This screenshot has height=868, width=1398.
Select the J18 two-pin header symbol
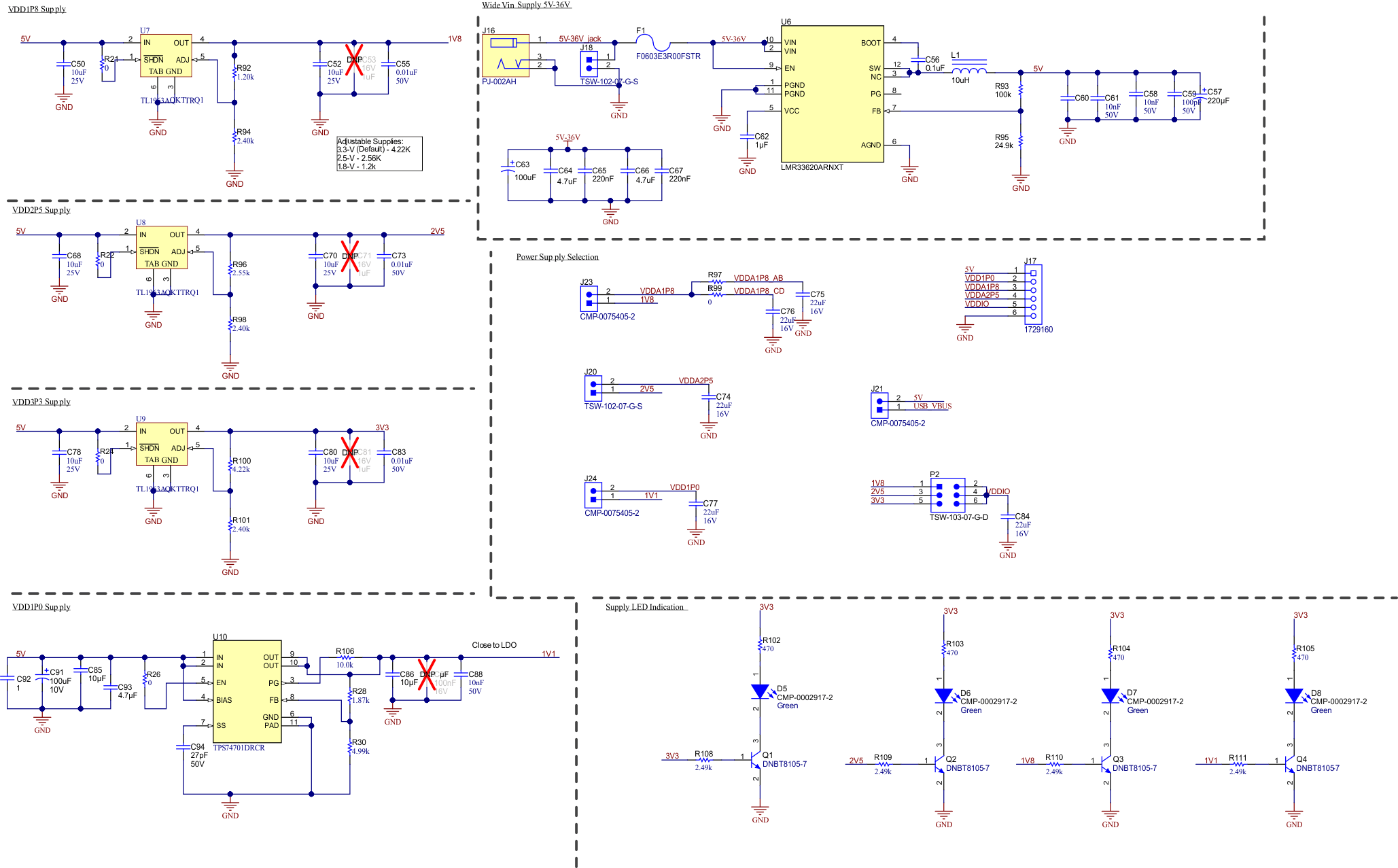589,64
